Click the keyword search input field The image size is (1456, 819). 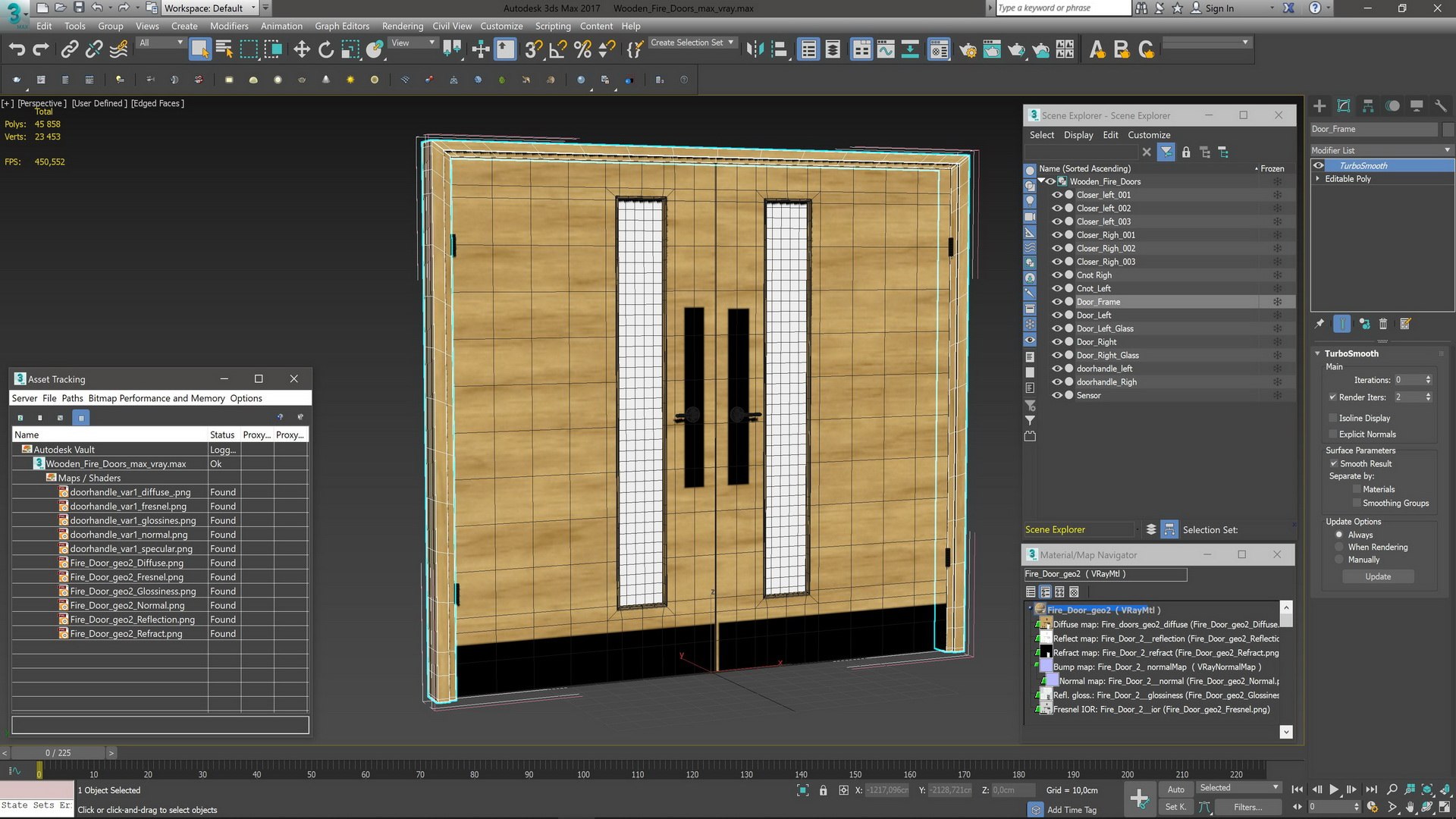[1062, 8]
